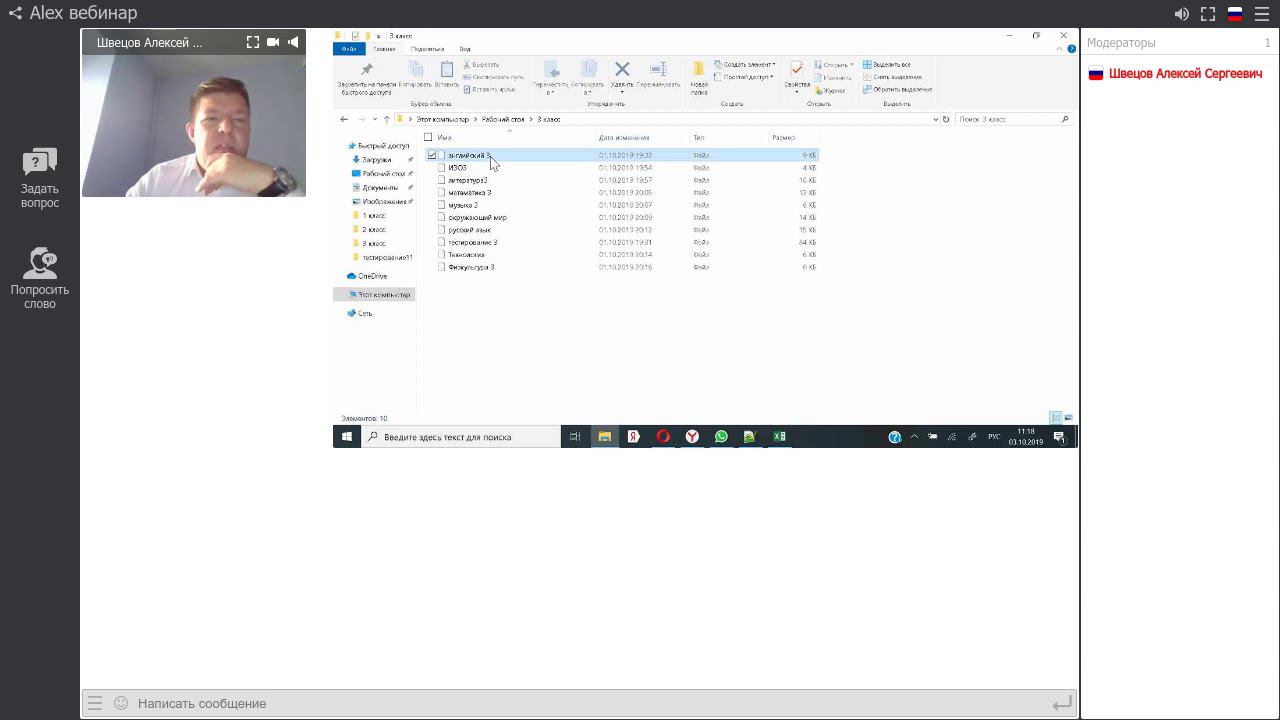Tick the select-all checkbox beside Имя
1280x720 pixels.
tap(428, 137)
